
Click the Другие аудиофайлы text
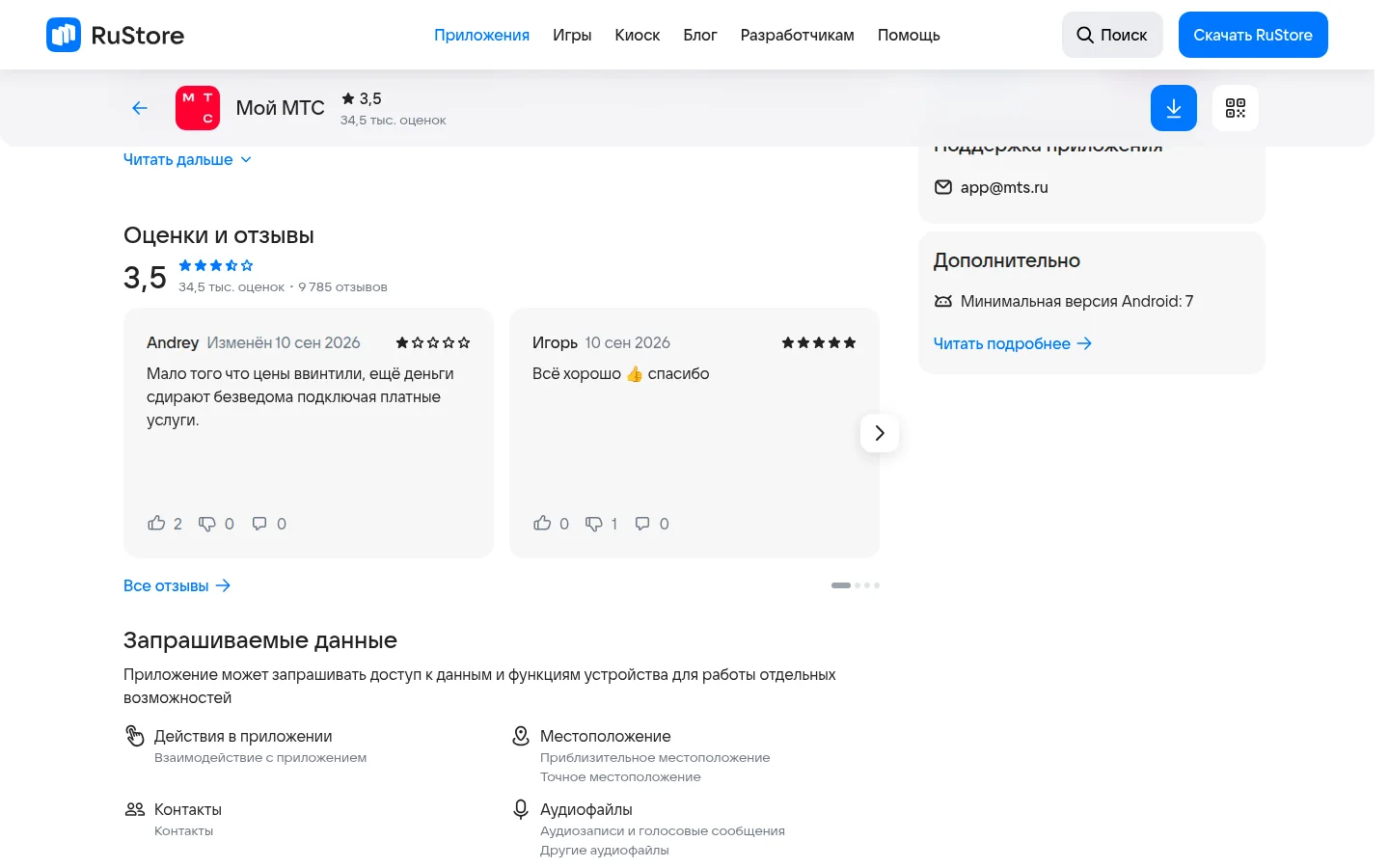[604, 850]
